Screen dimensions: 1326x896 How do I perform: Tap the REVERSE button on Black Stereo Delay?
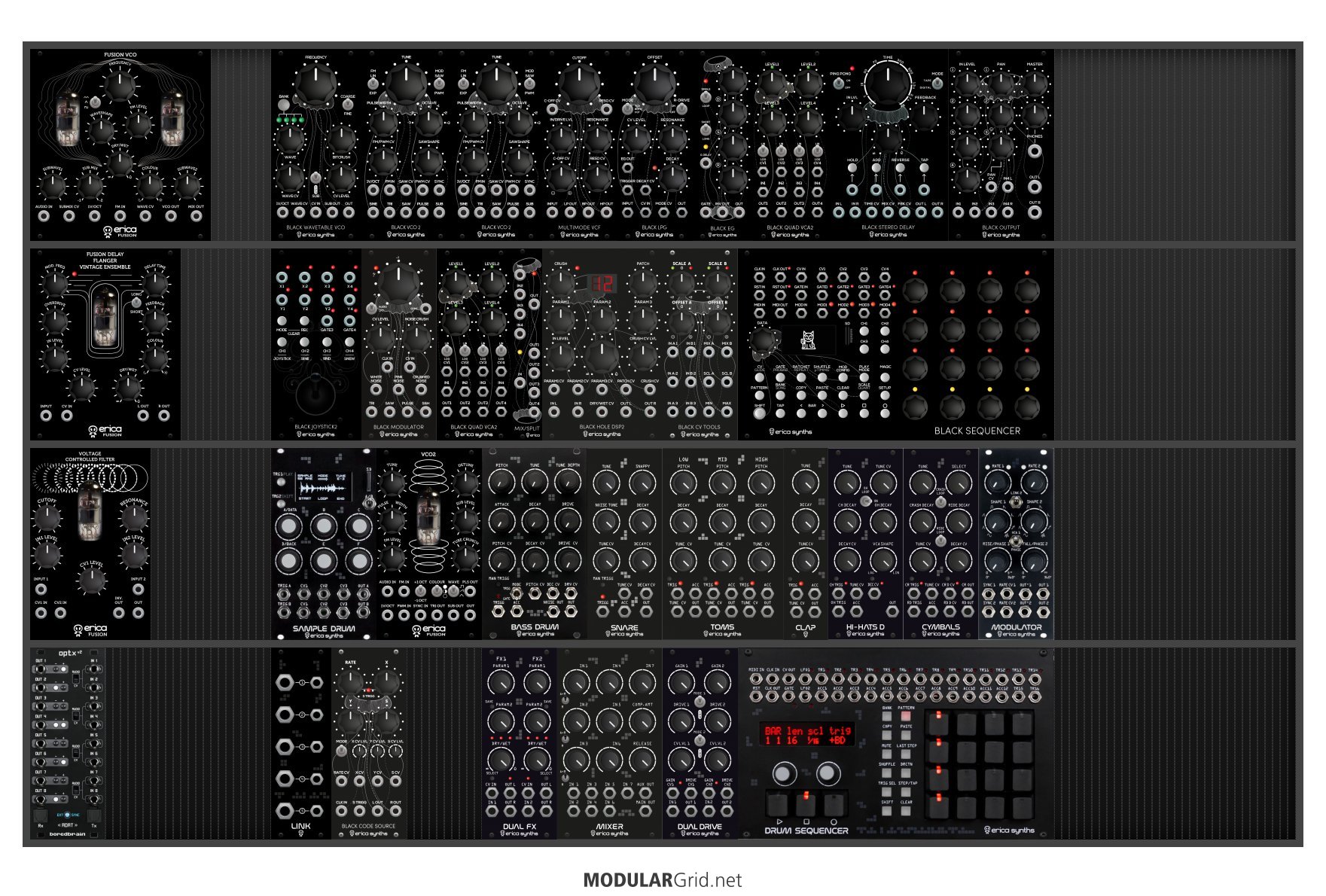point(900,169)
